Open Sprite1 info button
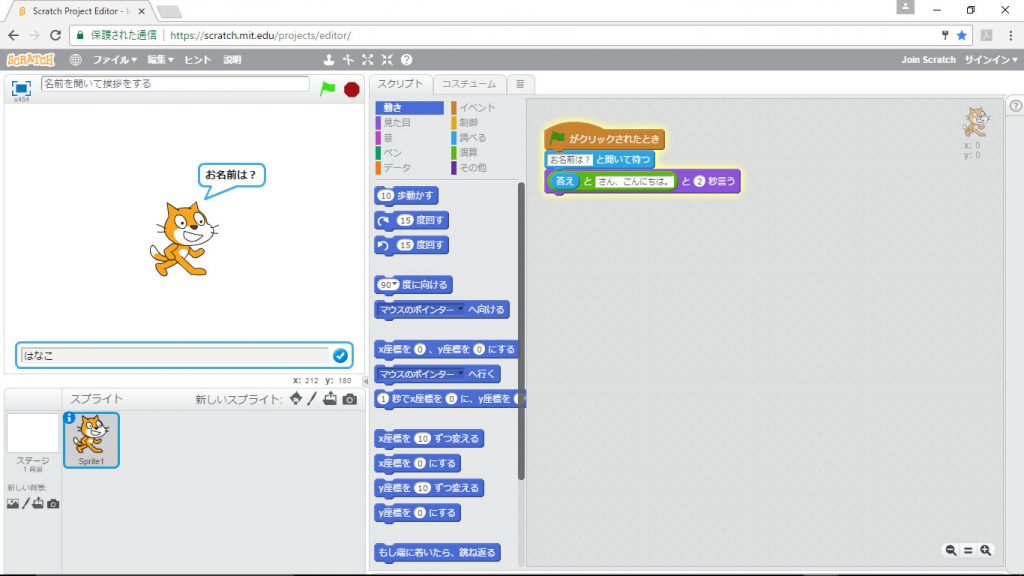 coord(69,417)
